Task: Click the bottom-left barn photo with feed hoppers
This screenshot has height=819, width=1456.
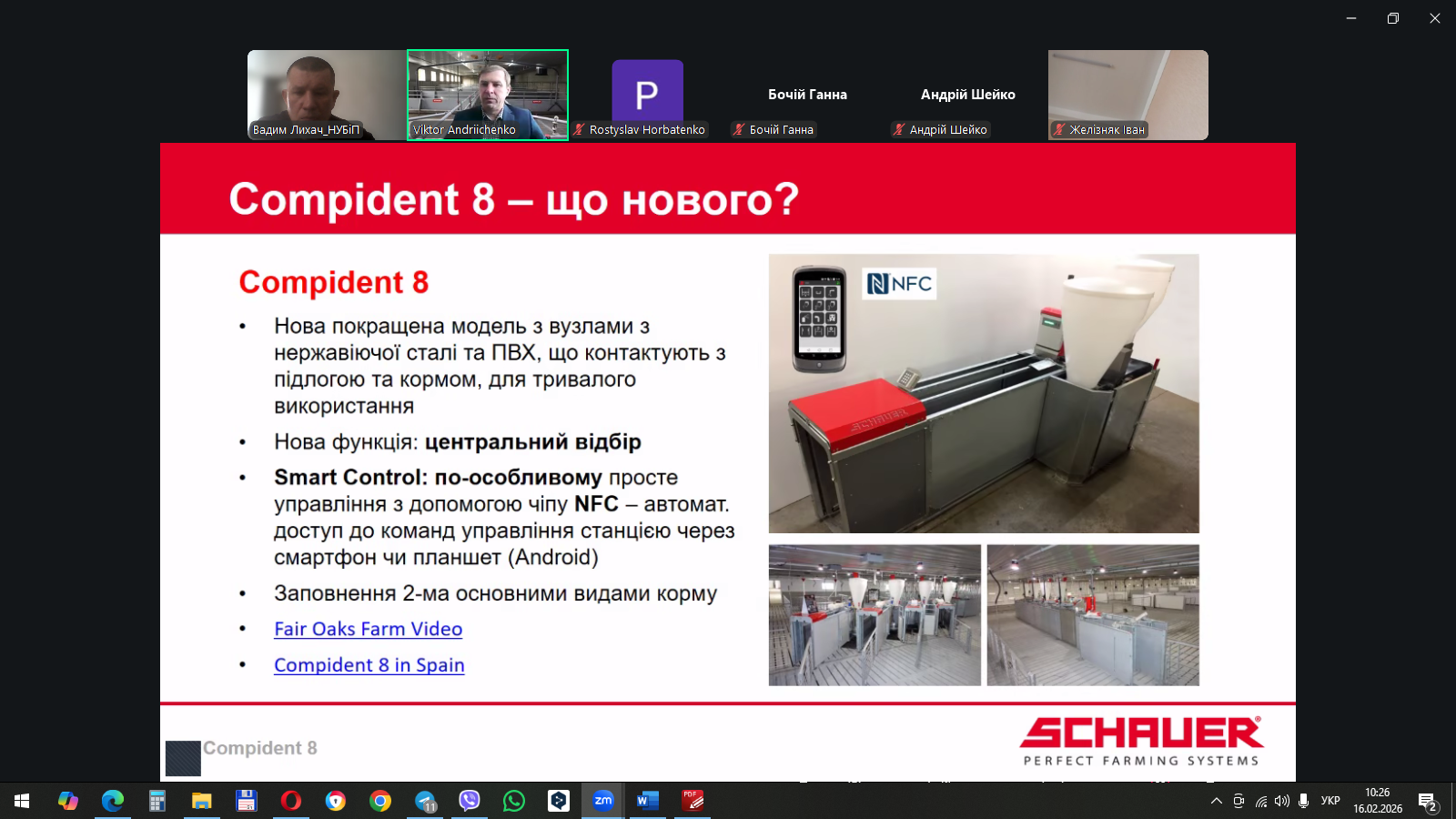Action: coord(875,615)
